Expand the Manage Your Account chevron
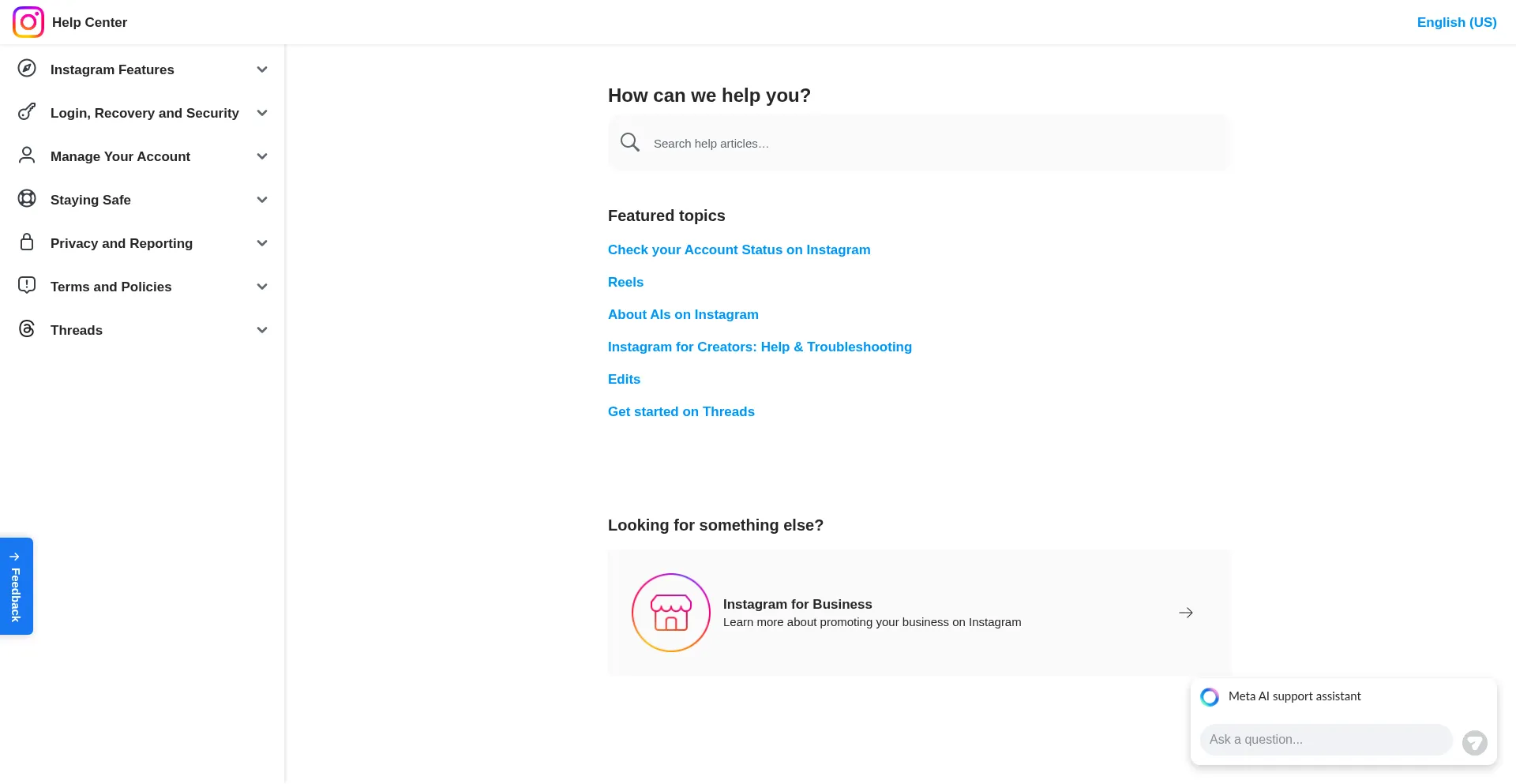This screenshot has width=1516, height=784. pos(262,156)
